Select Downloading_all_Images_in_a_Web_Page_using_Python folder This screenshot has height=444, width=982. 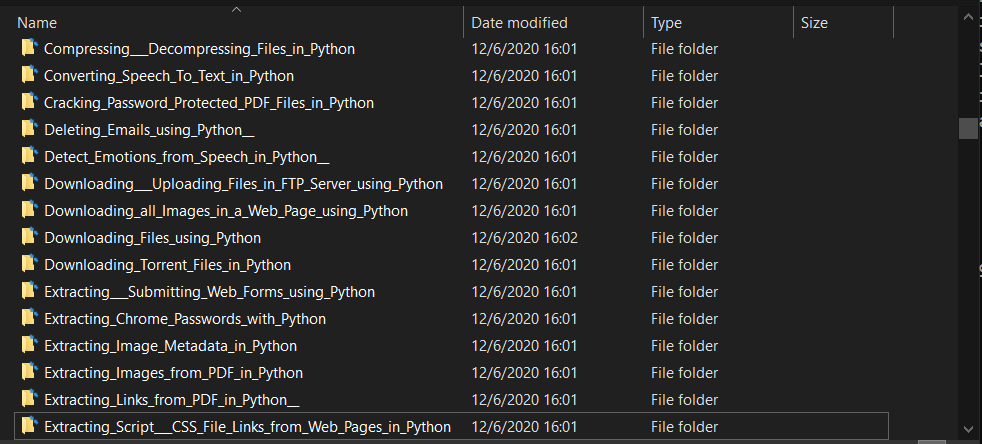[x=225, y=211]
